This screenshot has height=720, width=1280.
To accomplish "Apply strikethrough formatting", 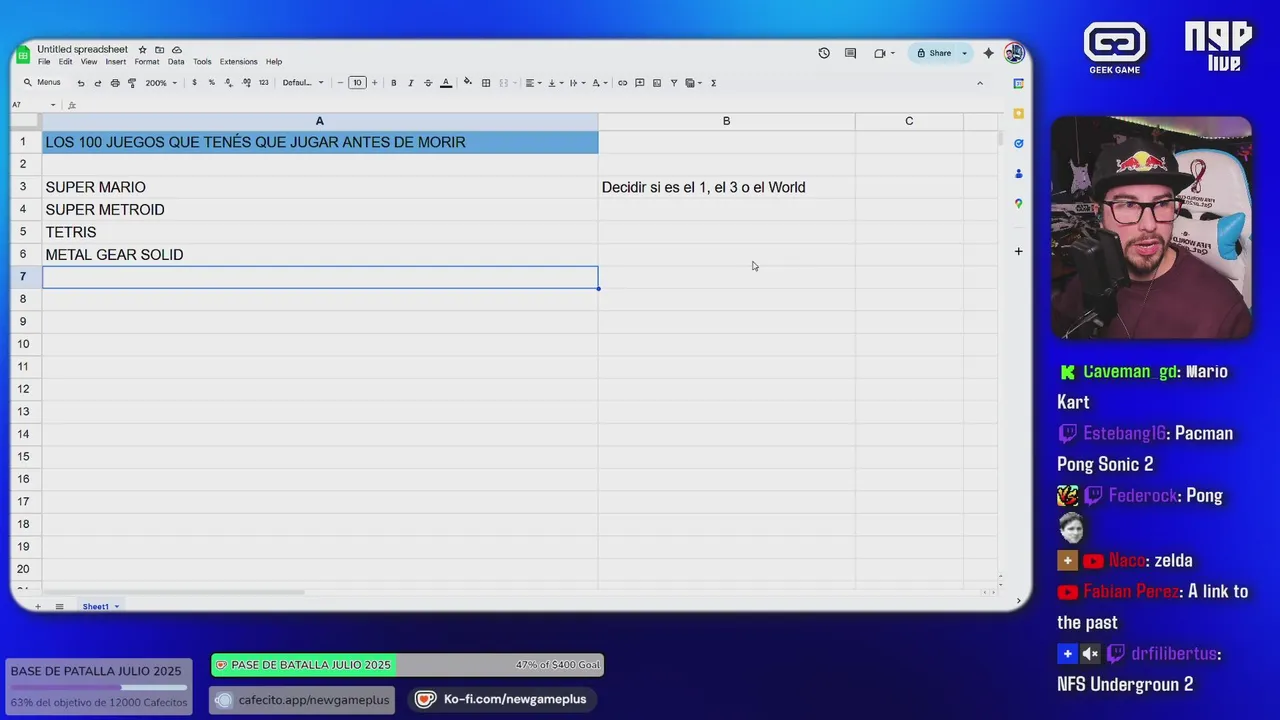I will tap(428, 83).
